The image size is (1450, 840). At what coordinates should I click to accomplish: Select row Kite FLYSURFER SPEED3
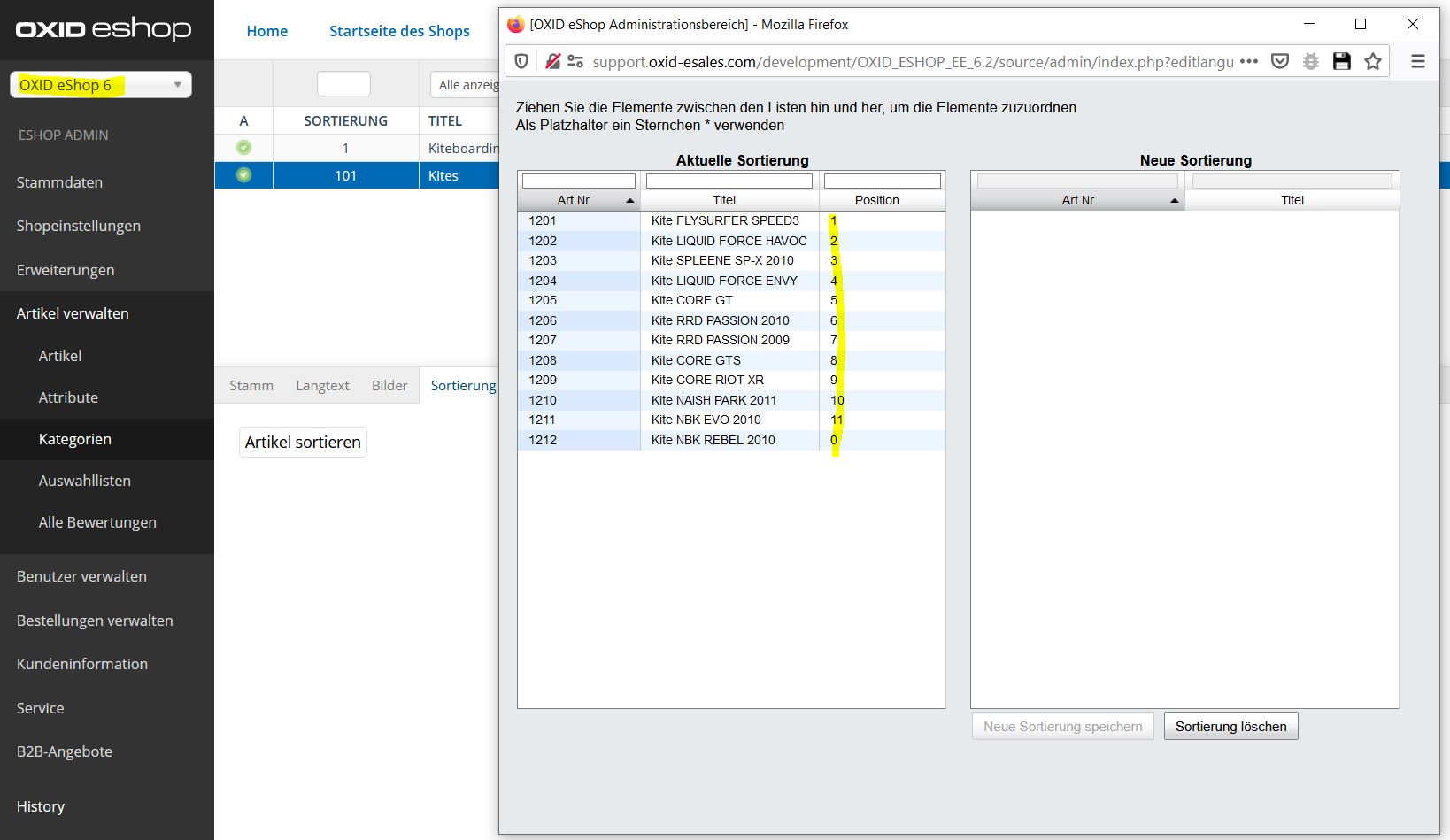click(731, 220)
